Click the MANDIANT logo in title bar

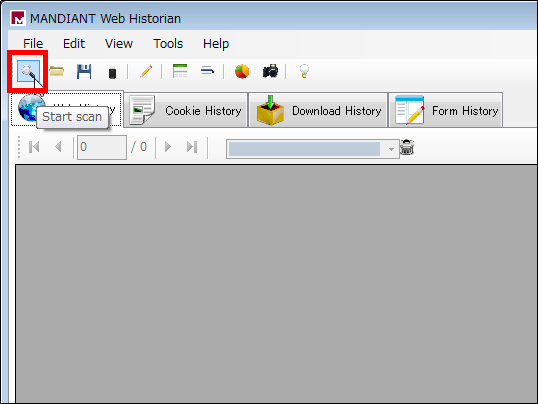click(18, 18)
